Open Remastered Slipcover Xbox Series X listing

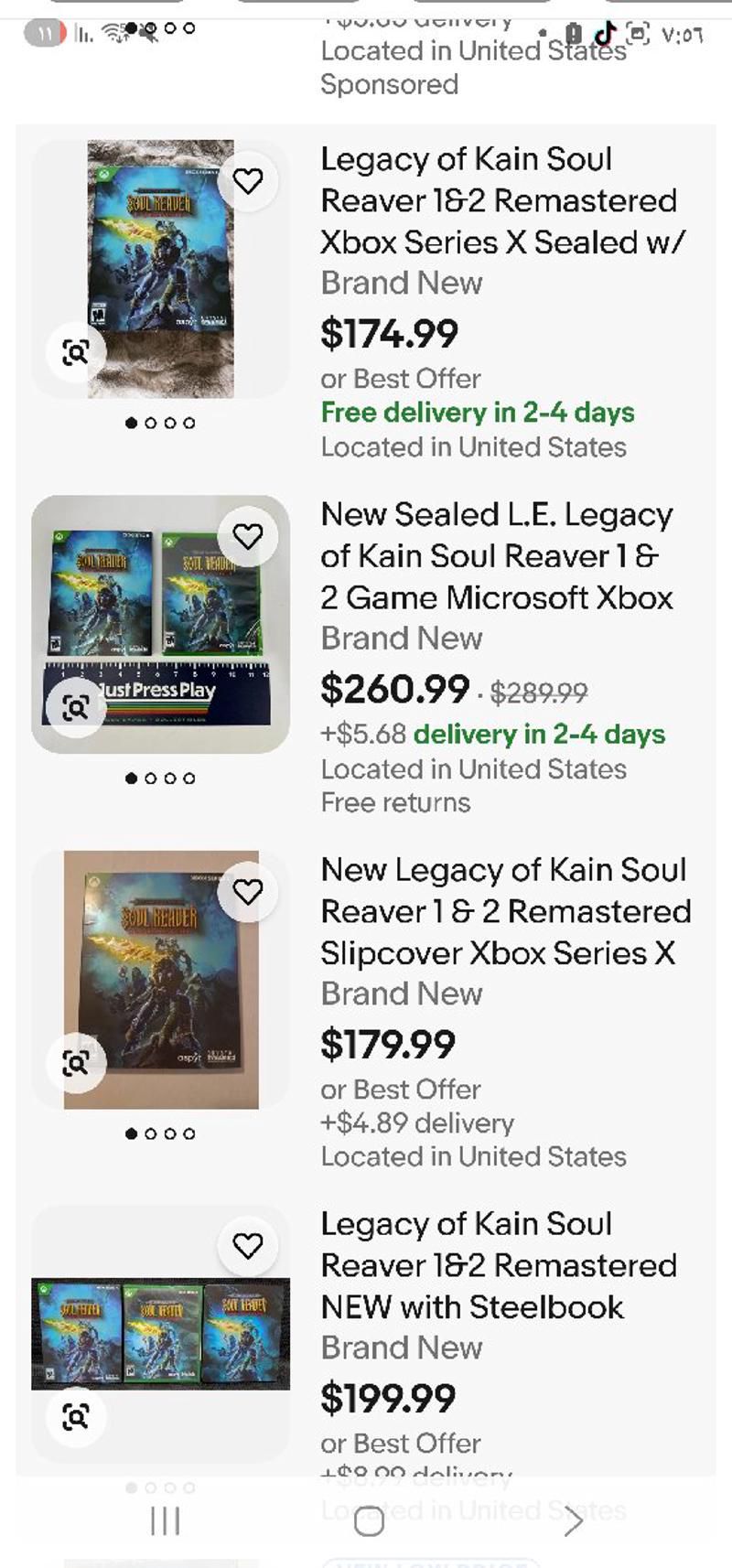click(x=506, y=911)
